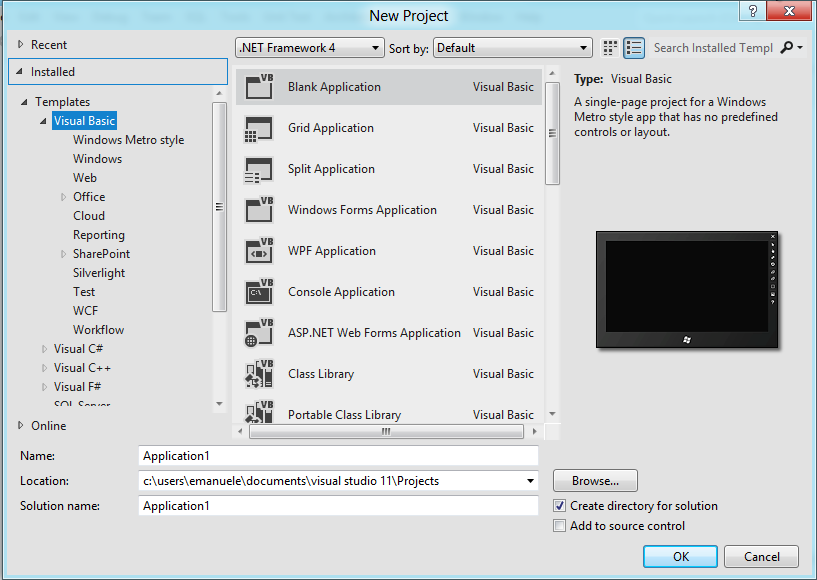817x580 pixels.
Task: Click the Console Application template name
Action: 341,292
